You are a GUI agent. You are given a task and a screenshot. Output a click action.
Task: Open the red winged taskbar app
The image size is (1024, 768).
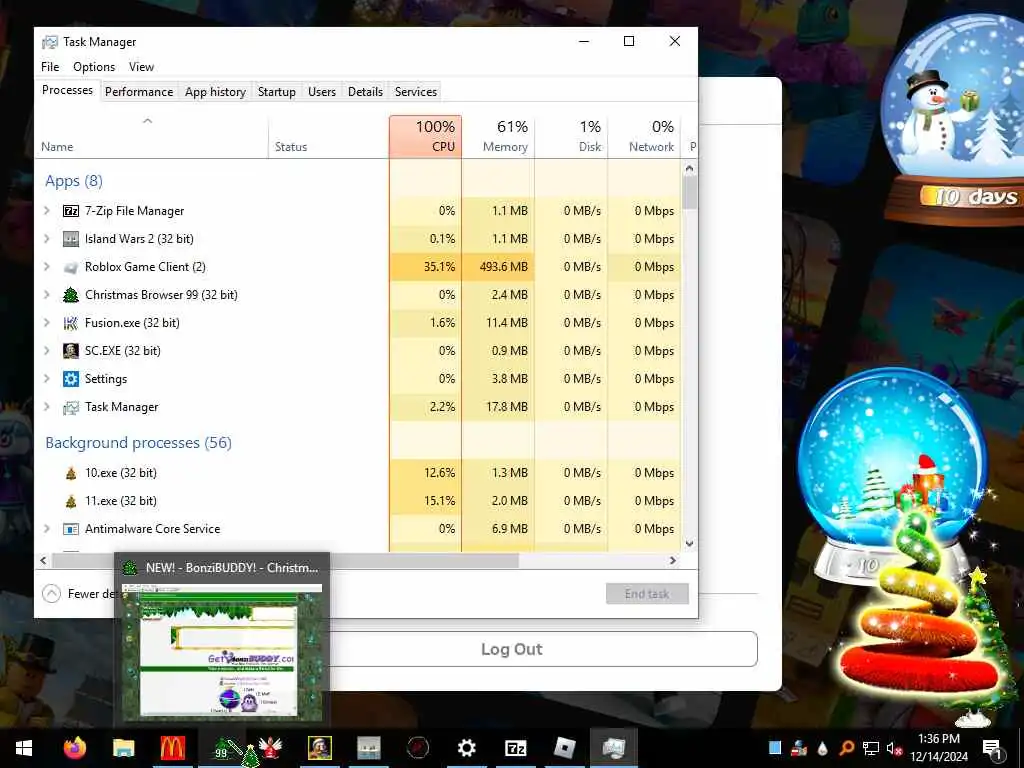coord(270,748)
